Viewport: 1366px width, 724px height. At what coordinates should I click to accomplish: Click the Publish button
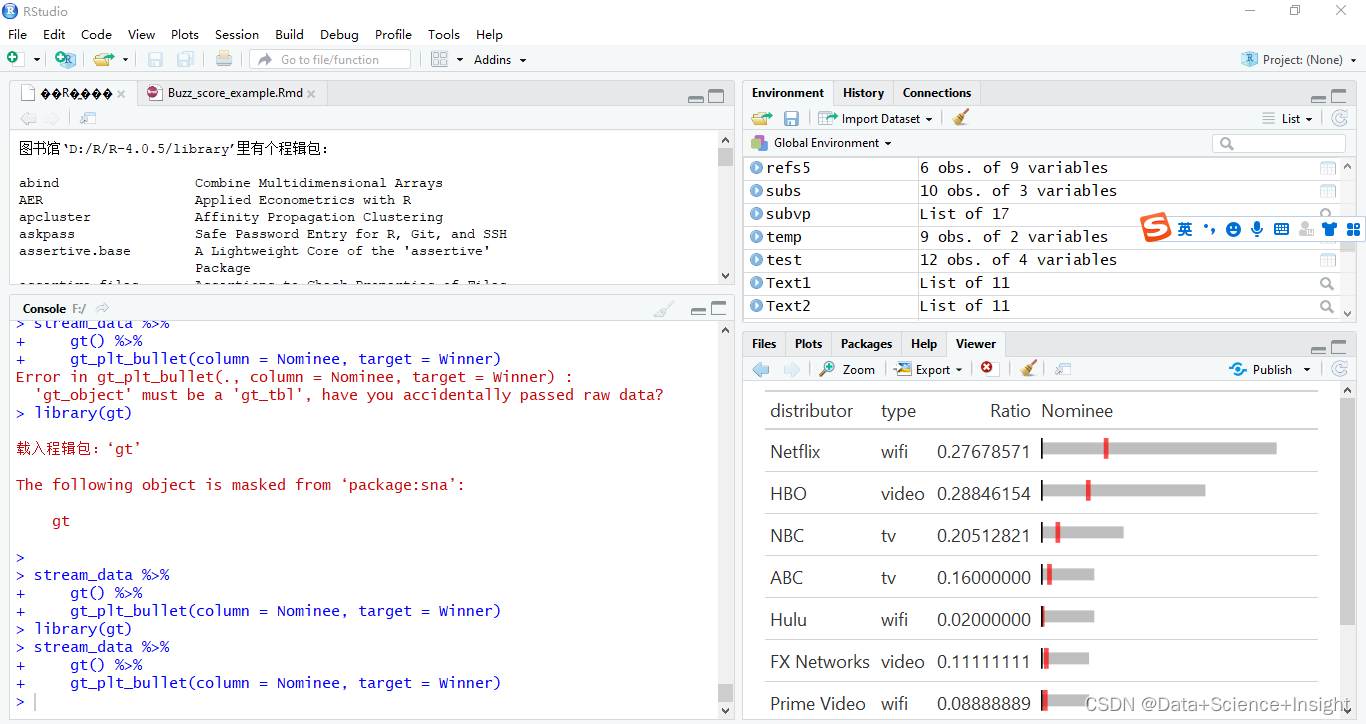click(x=1261, y=369)
